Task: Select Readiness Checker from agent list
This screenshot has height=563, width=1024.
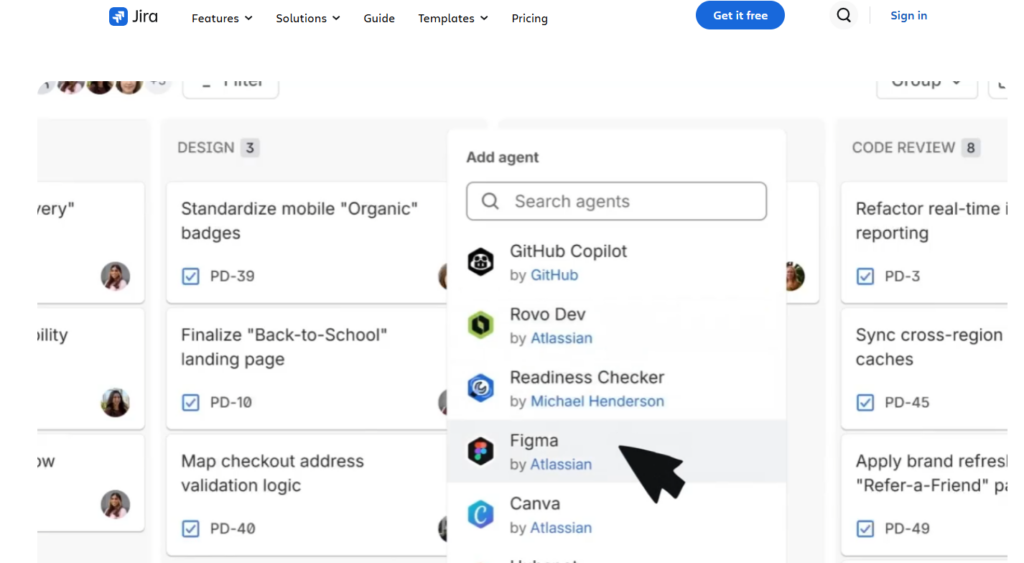Action: click(x=616, y=389)
